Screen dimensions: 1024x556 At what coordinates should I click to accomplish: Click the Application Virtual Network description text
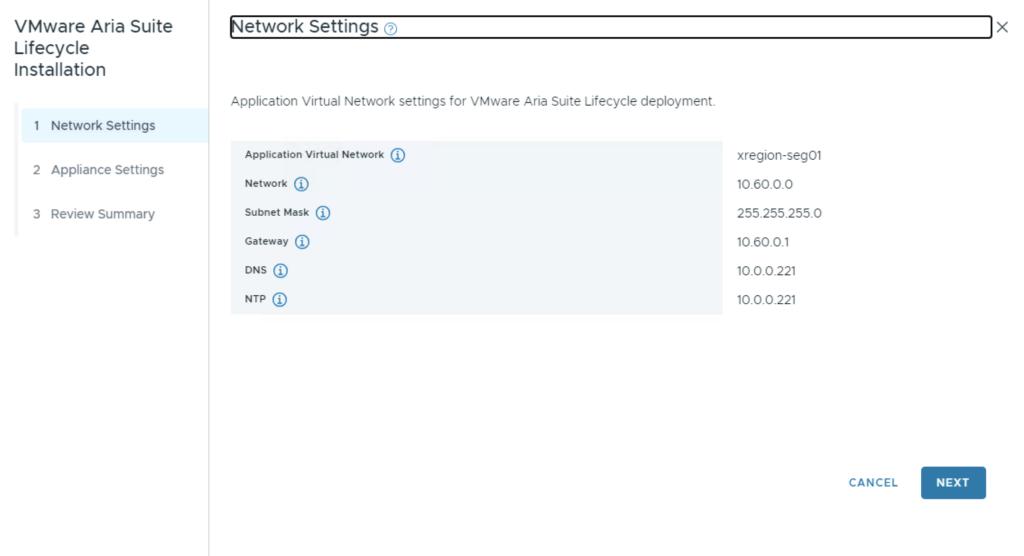click(472, 102)
